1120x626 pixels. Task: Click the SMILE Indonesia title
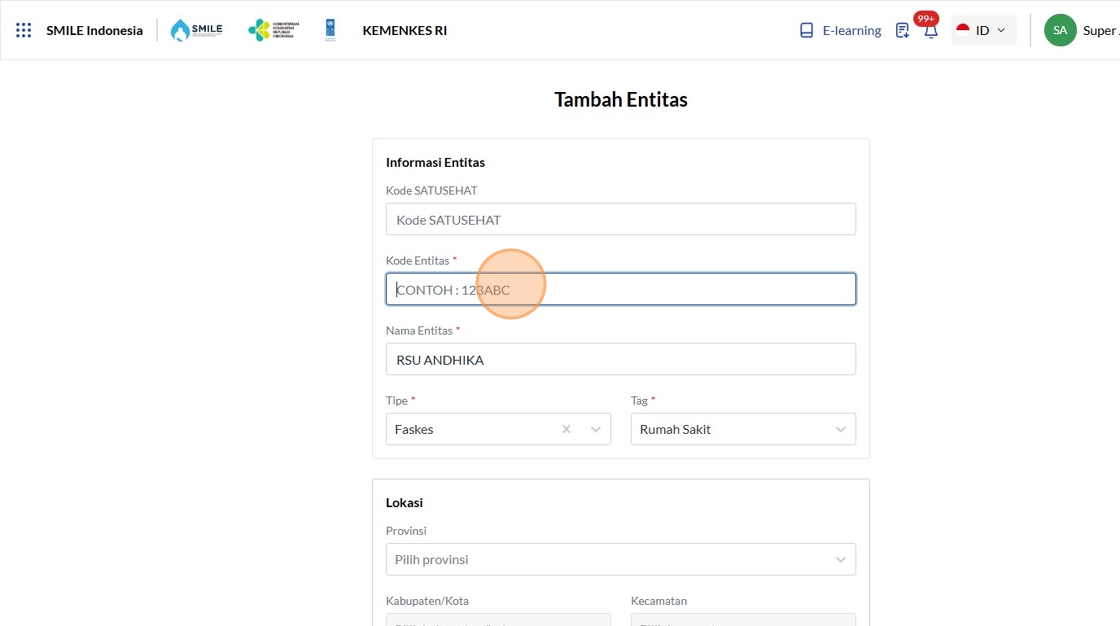pyautogui.click(x=94, y=30)
